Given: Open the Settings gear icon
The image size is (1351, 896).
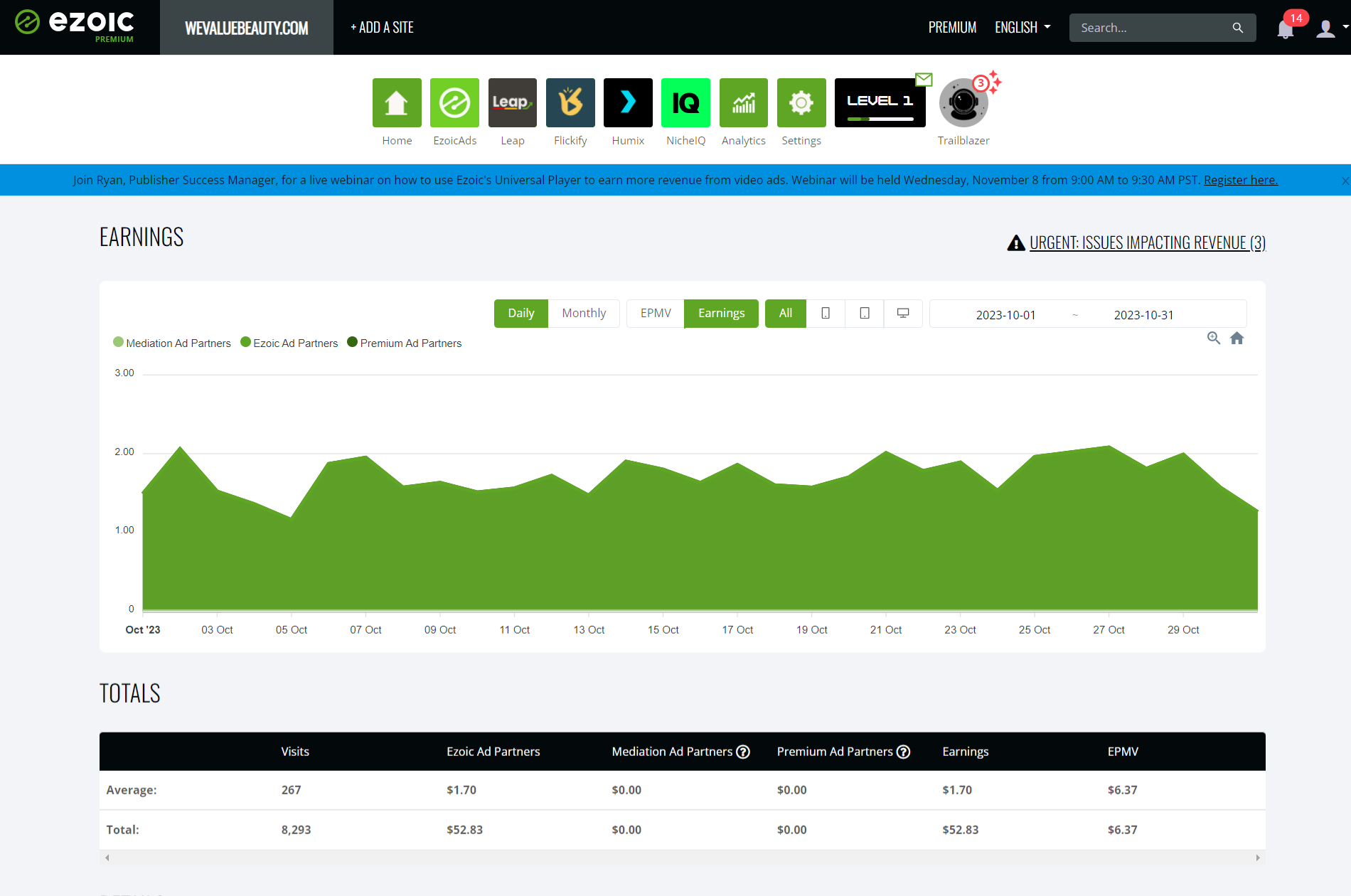Looking at the screenshot, I should 801,103.
